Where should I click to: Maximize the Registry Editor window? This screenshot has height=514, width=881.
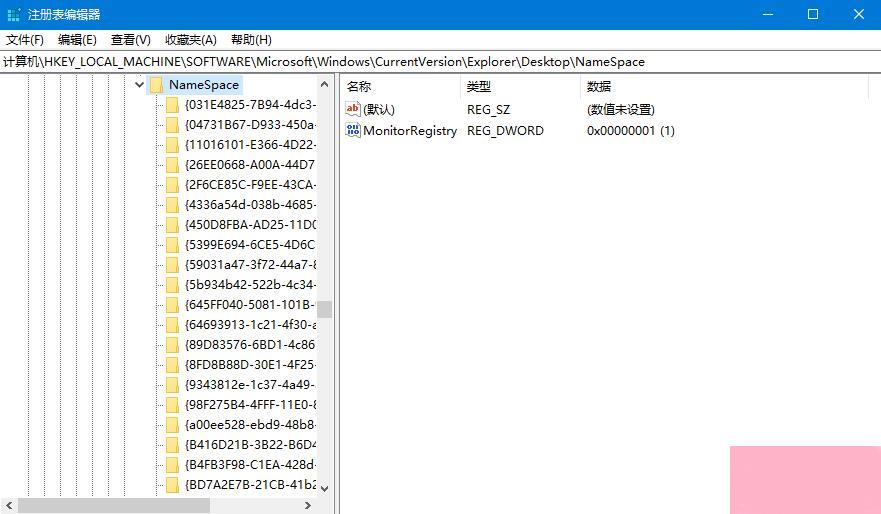click(813, 15)
